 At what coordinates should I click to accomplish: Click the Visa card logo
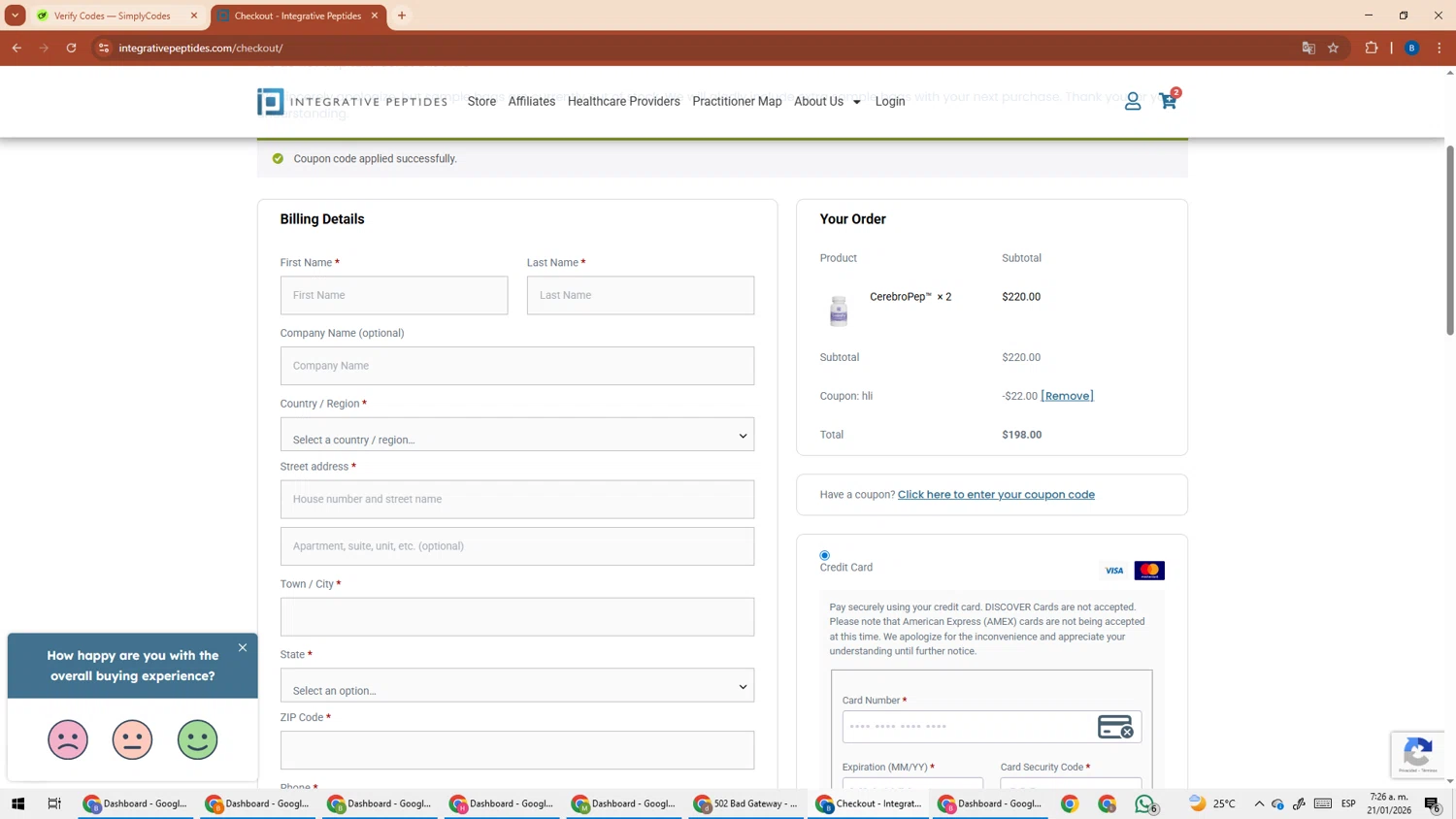click(1114, 571)
